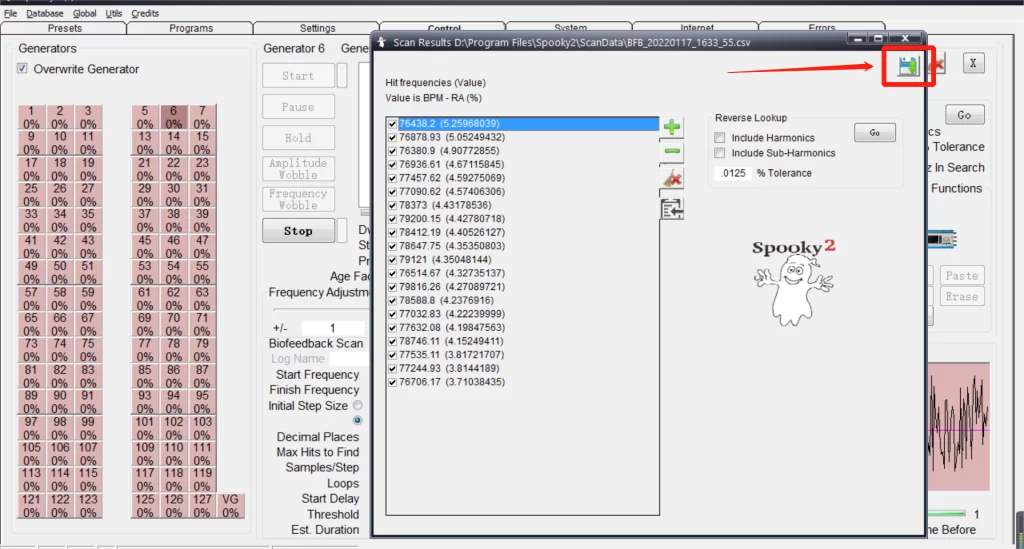Select generator tile number 6

(x=173, y=118)
